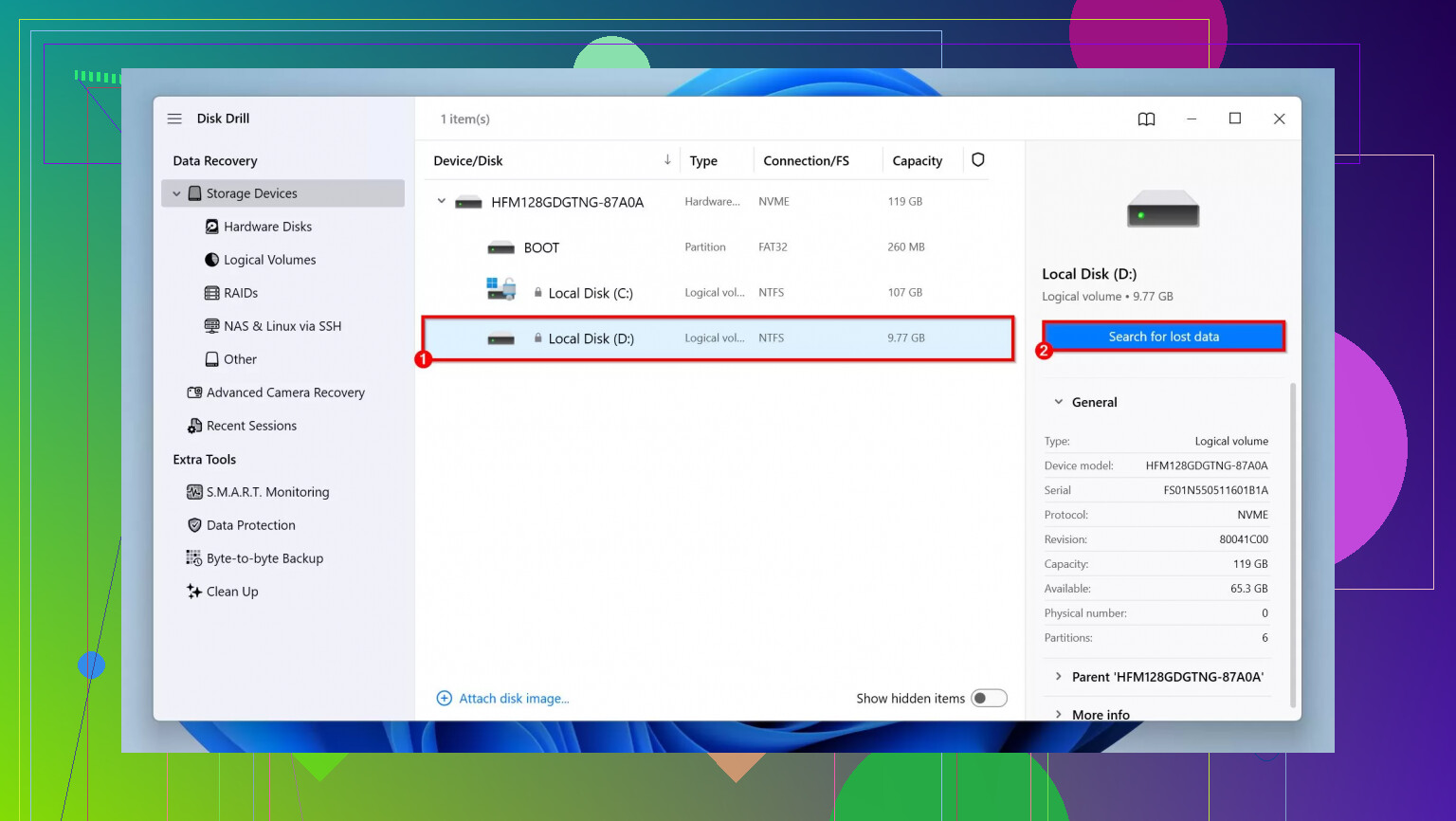Select NAS & Linux via SSH
1456x821 pixels.
282,326
